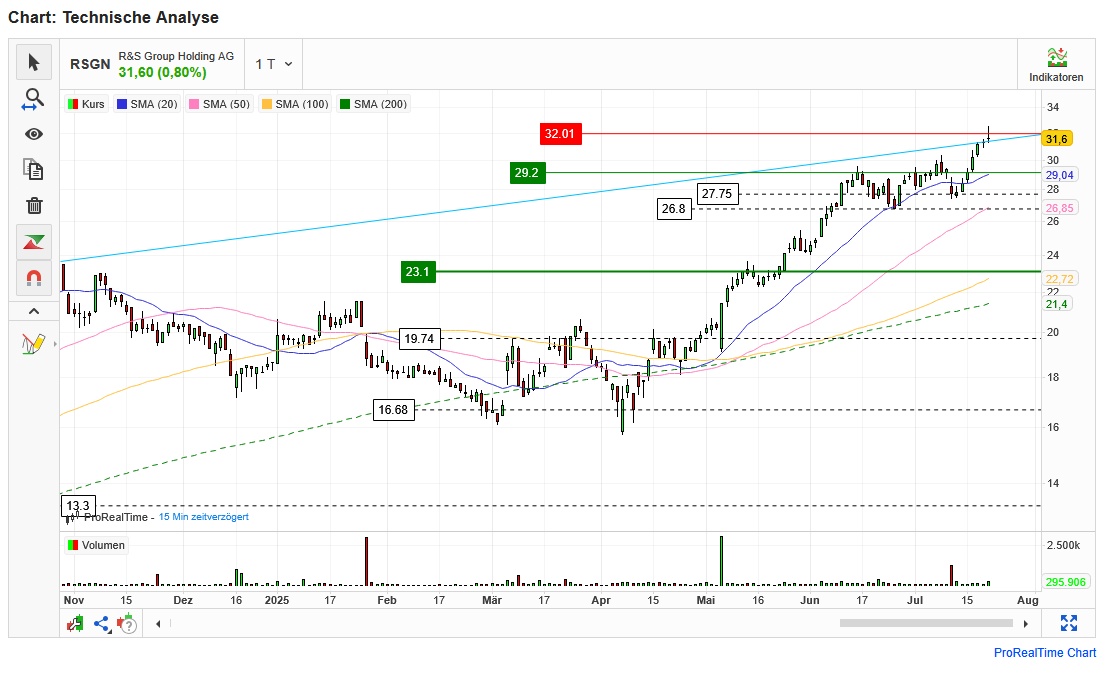Select the cursor pointer tool
Viewport: 1105px width, 674px height.
(x=34, y=63)
